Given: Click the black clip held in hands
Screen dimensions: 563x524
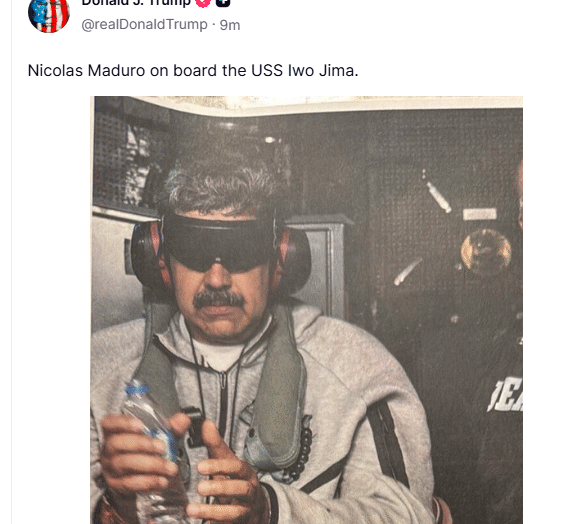Looking at the screenshot, I should click(x=194, y=426).
